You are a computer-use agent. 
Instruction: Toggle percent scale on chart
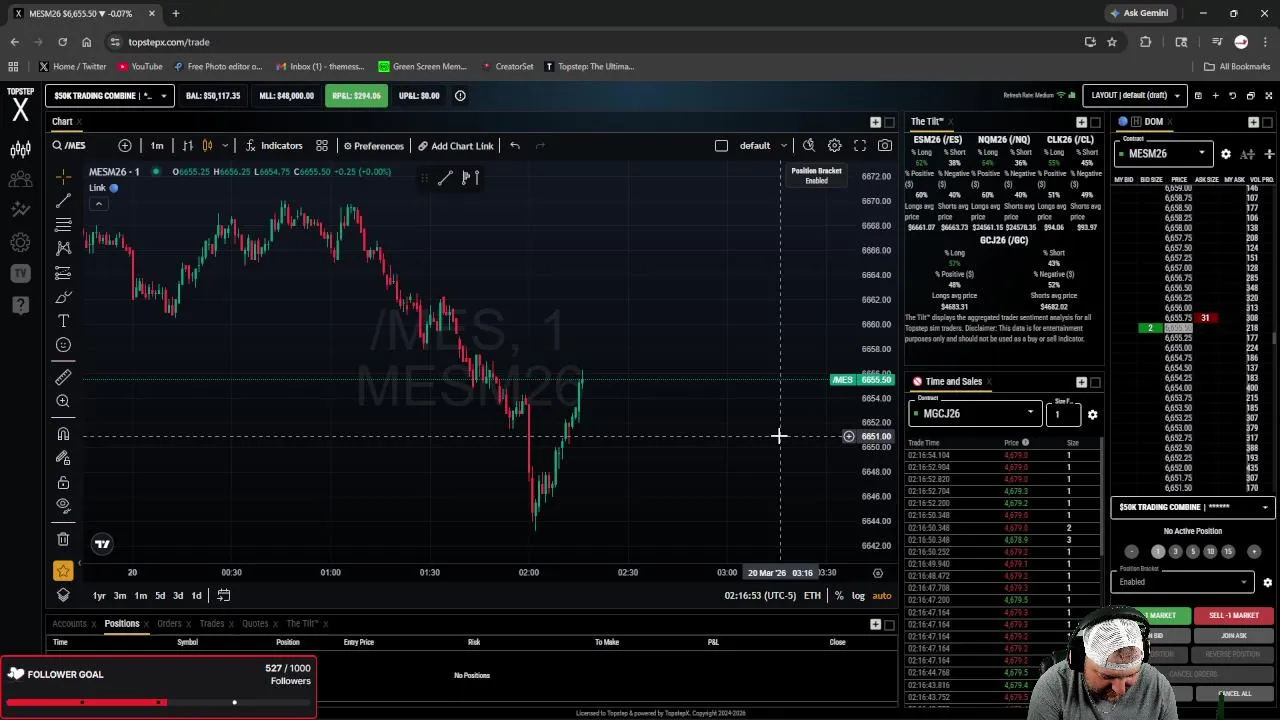839,596
